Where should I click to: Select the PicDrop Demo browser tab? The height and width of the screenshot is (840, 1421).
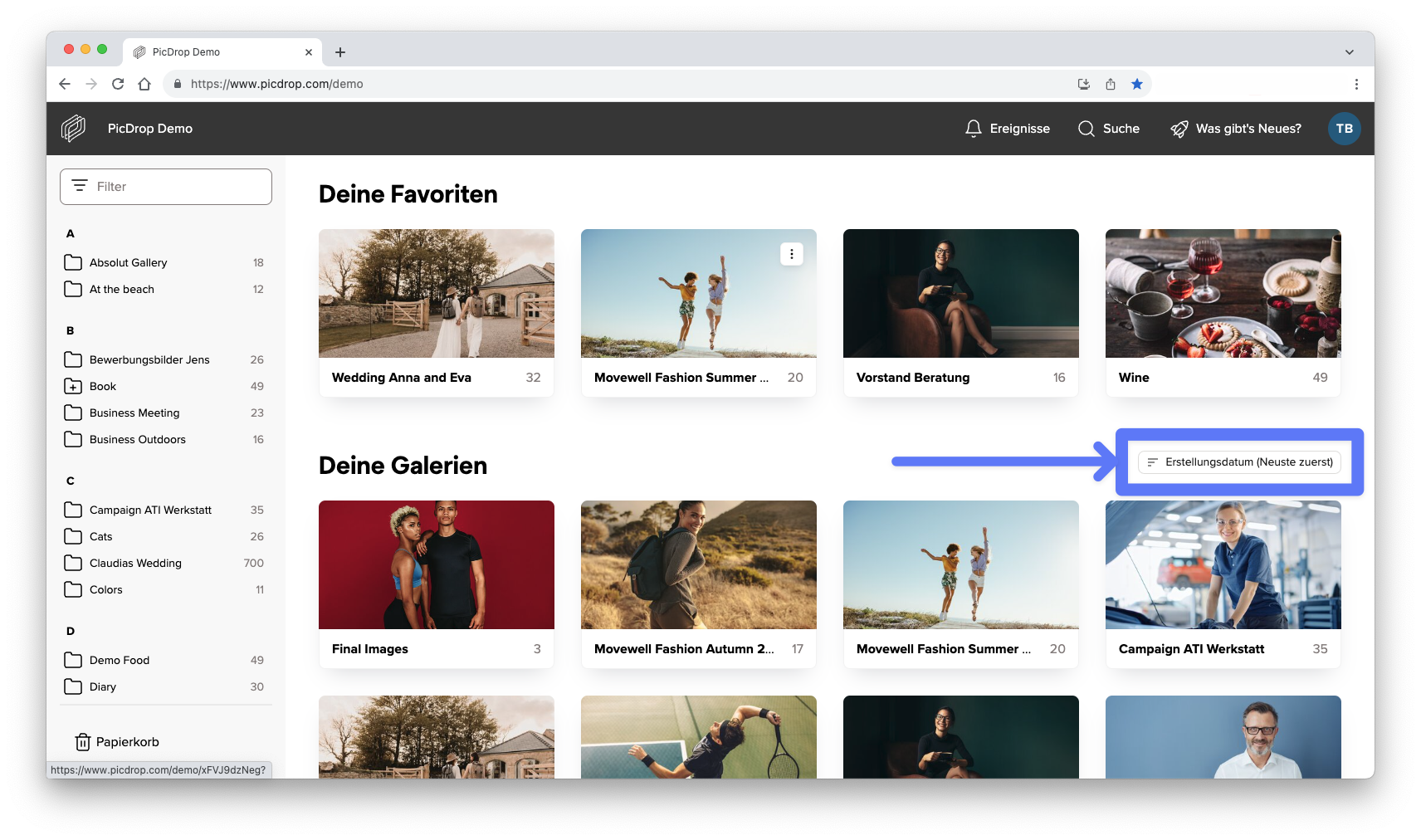tap(222, 52)
